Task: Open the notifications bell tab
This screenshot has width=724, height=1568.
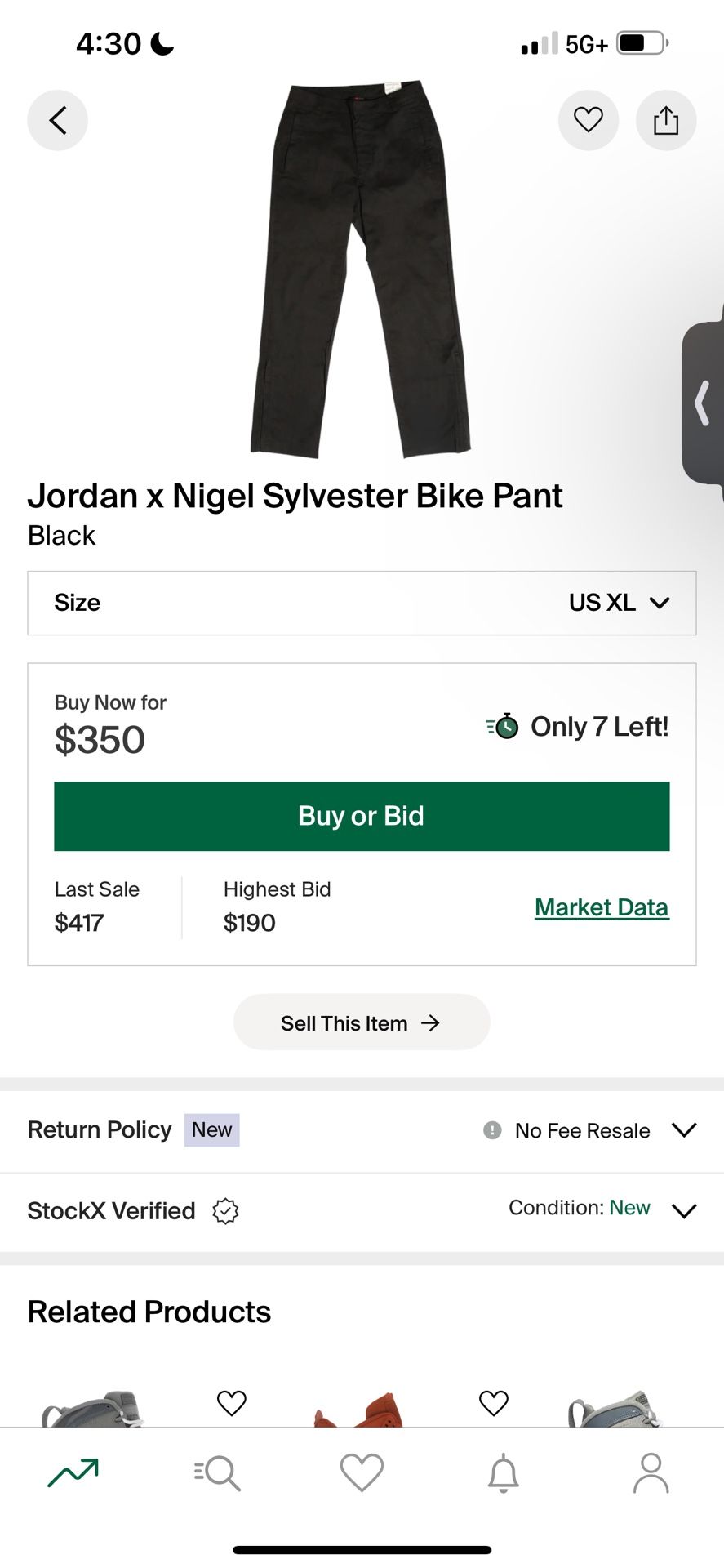Action: [504, 1472]
